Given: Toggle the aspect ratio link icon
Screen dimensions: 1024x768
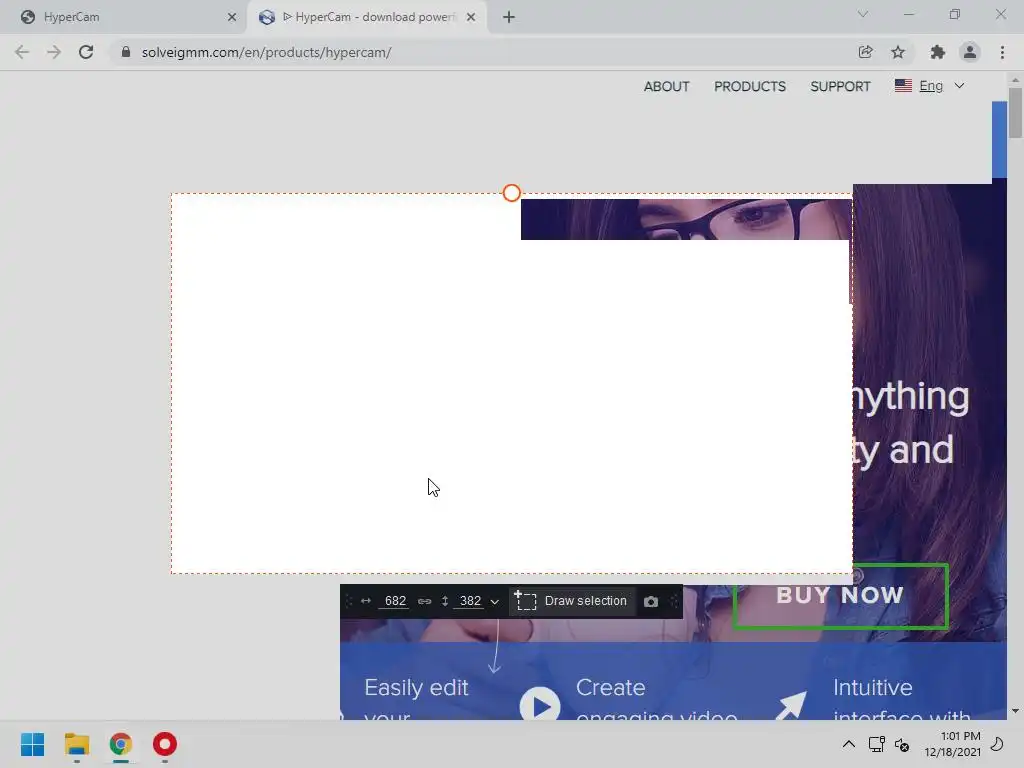Looking at the screenshot, I should [x=424, y=601].
